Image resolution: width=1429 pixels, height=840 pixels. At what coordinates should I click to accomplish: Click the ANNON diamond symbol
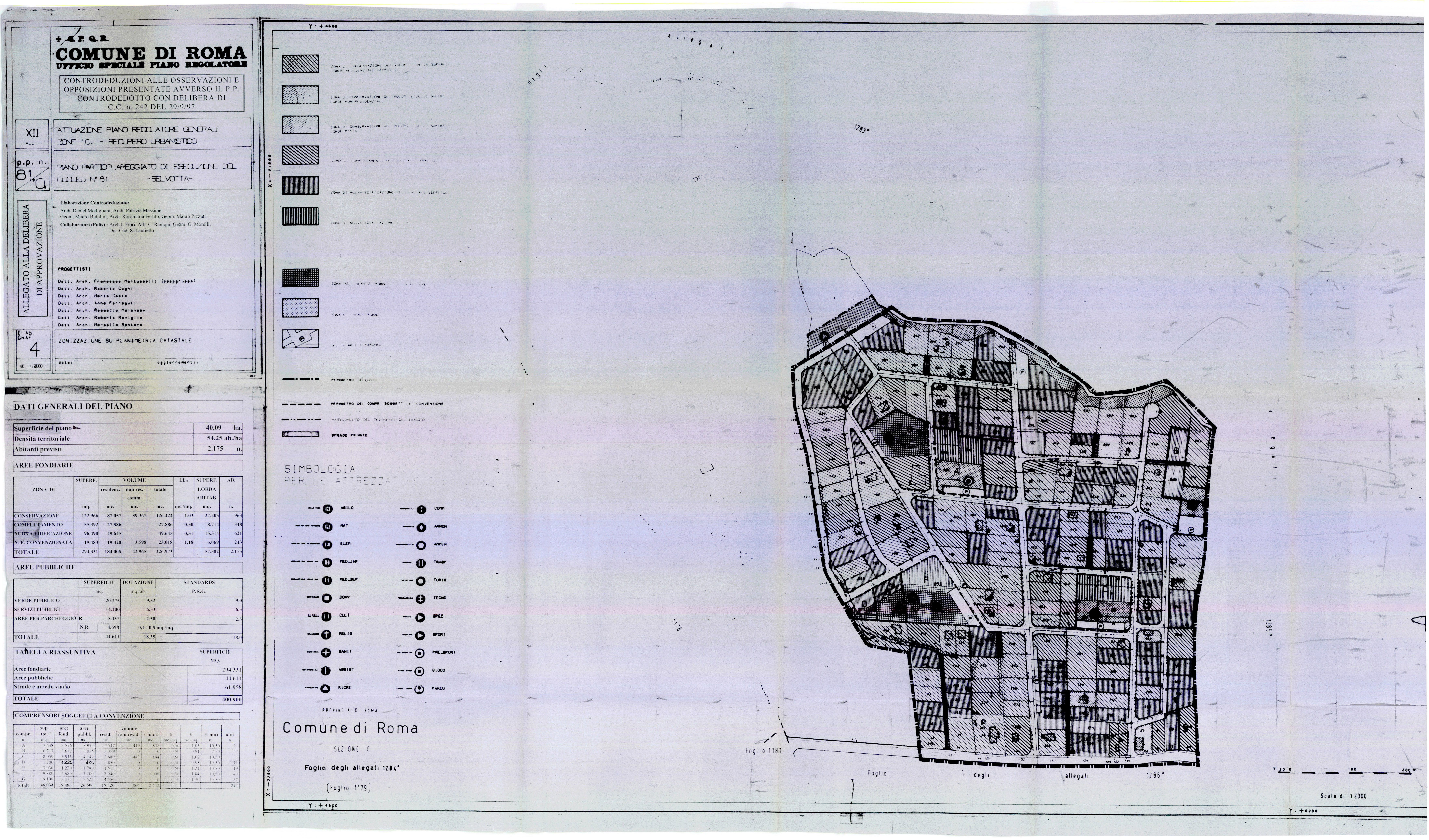tap(421, 528)
